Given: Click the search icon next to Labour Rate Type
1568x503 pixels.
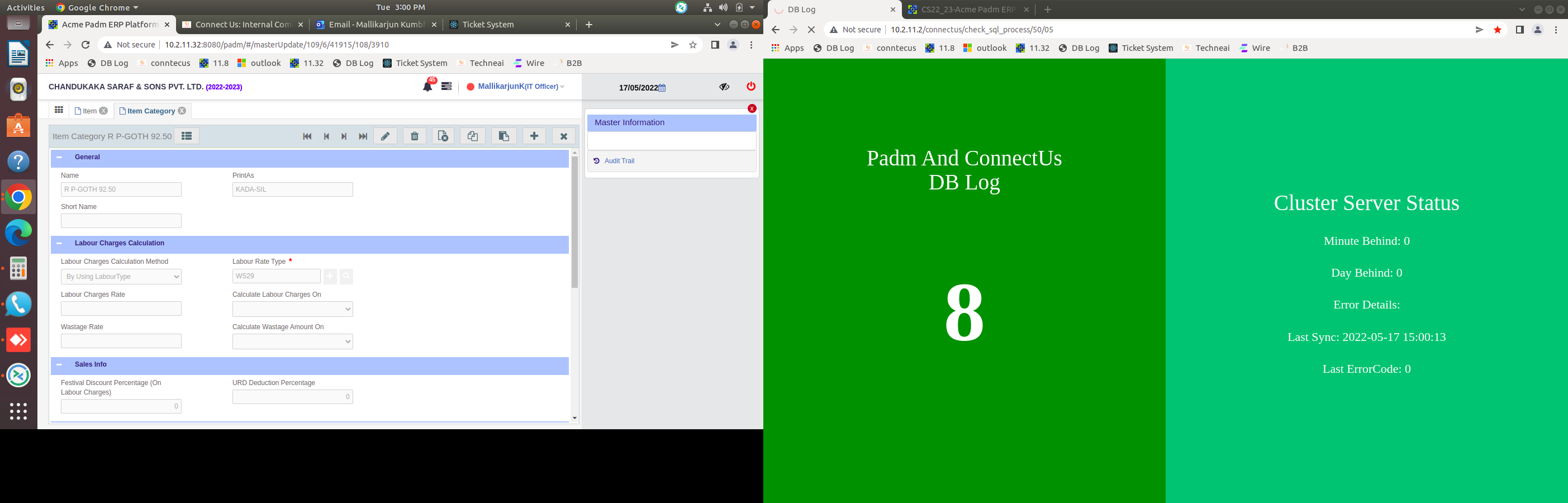Looking at the screenshot, I should click(346, 277).
